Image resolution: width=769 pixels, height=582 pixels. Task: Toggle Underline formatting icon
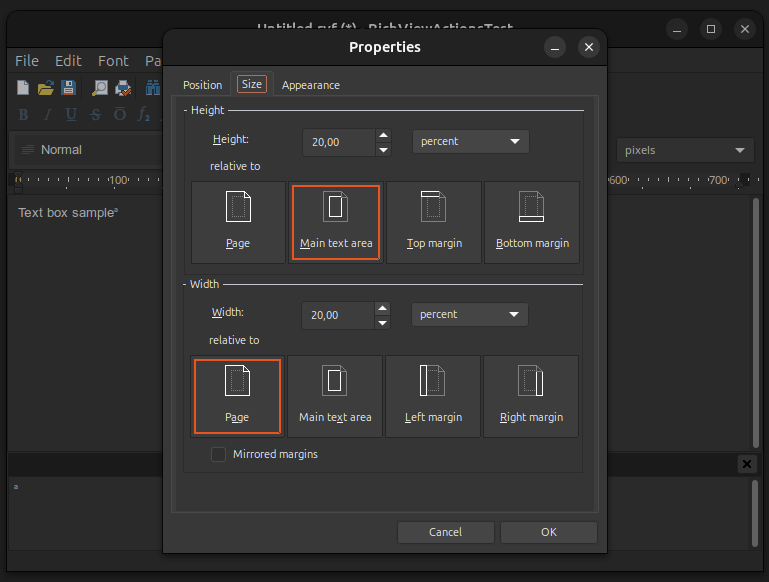[x=71, y=114]
